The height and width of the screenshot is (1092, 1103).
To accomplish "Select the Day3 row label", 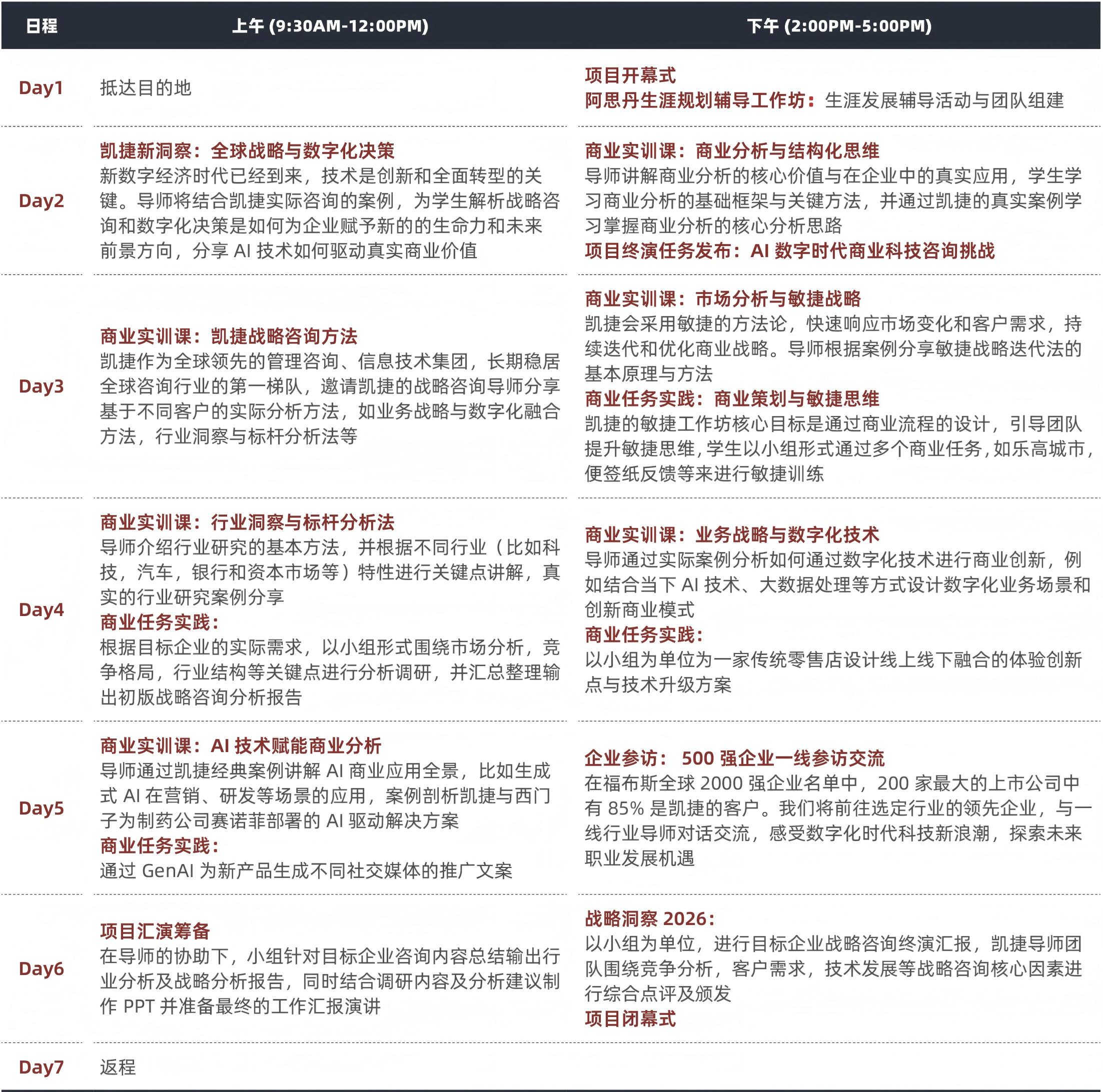I will click(x=41, y=386).
